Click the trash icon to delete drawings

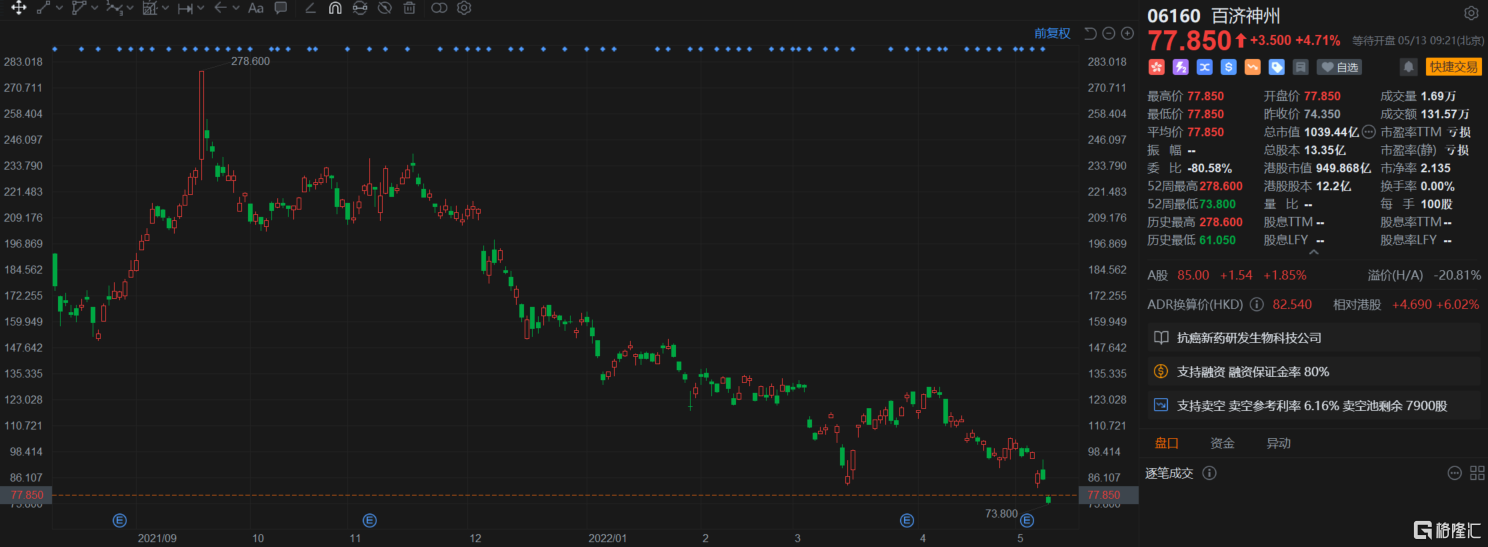[x=409, y=8]
